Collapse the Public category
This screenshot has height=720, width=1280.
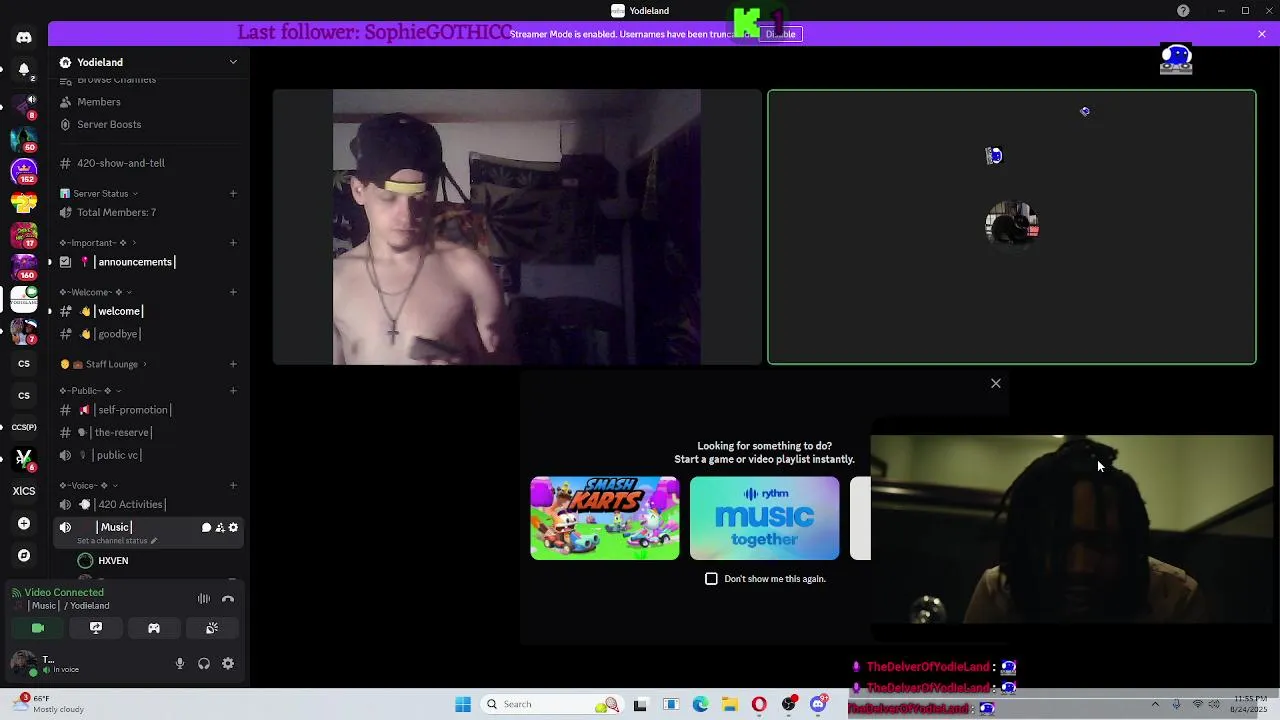pyautogui.click(x=91, y=391)
